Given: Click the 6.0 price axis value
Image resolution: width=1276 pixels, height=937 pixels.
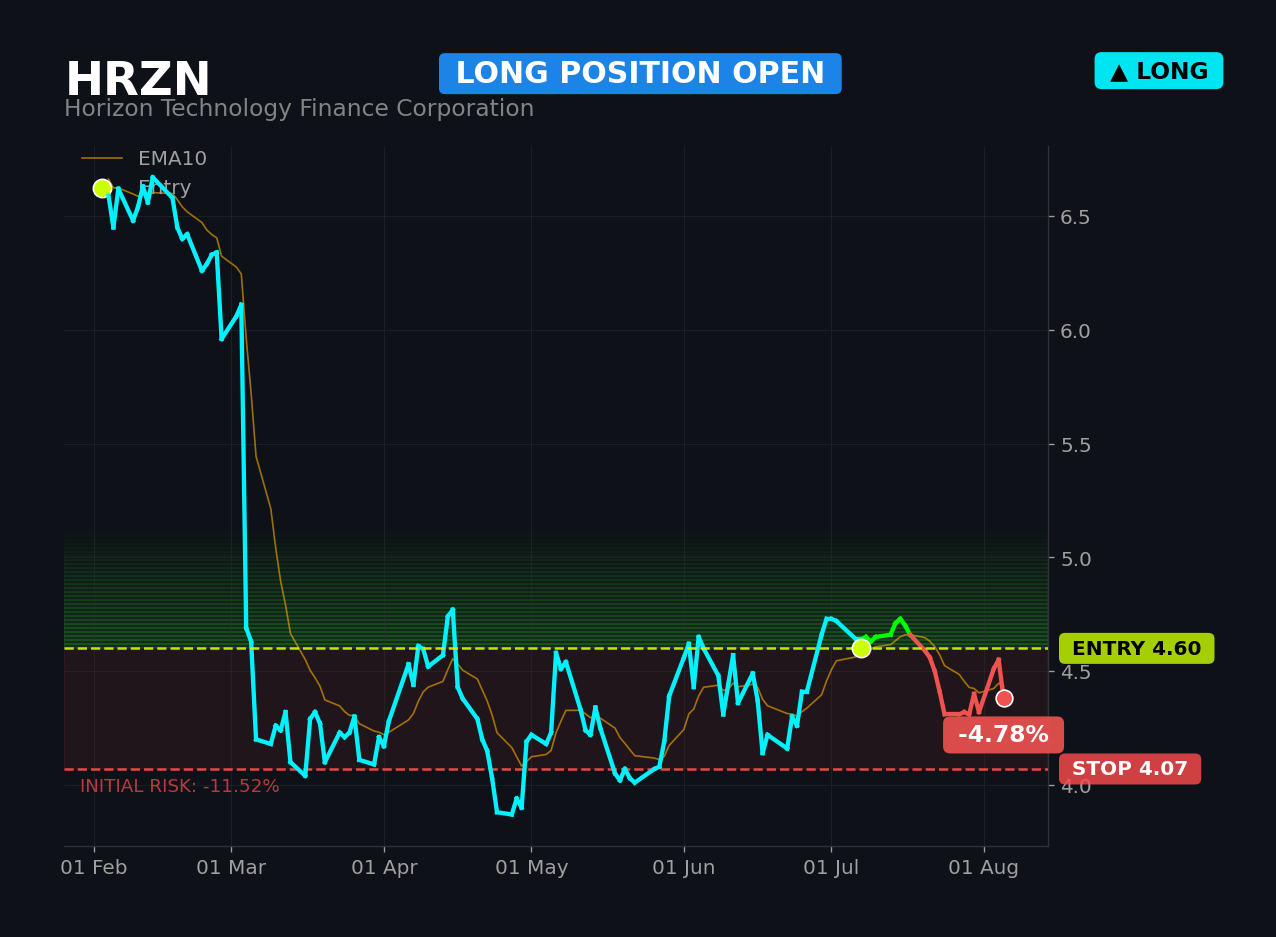Looking at the screenshot, I should pyautogui.click(x=1075, y=331).
